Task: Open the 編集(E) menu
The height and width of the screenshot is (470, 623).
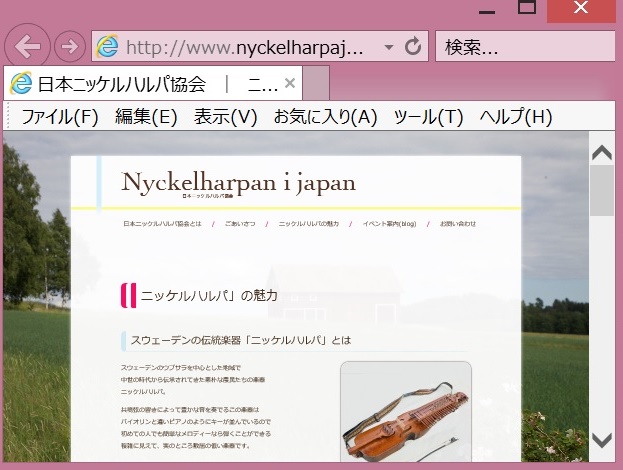Action: click(x=146, y=116)
